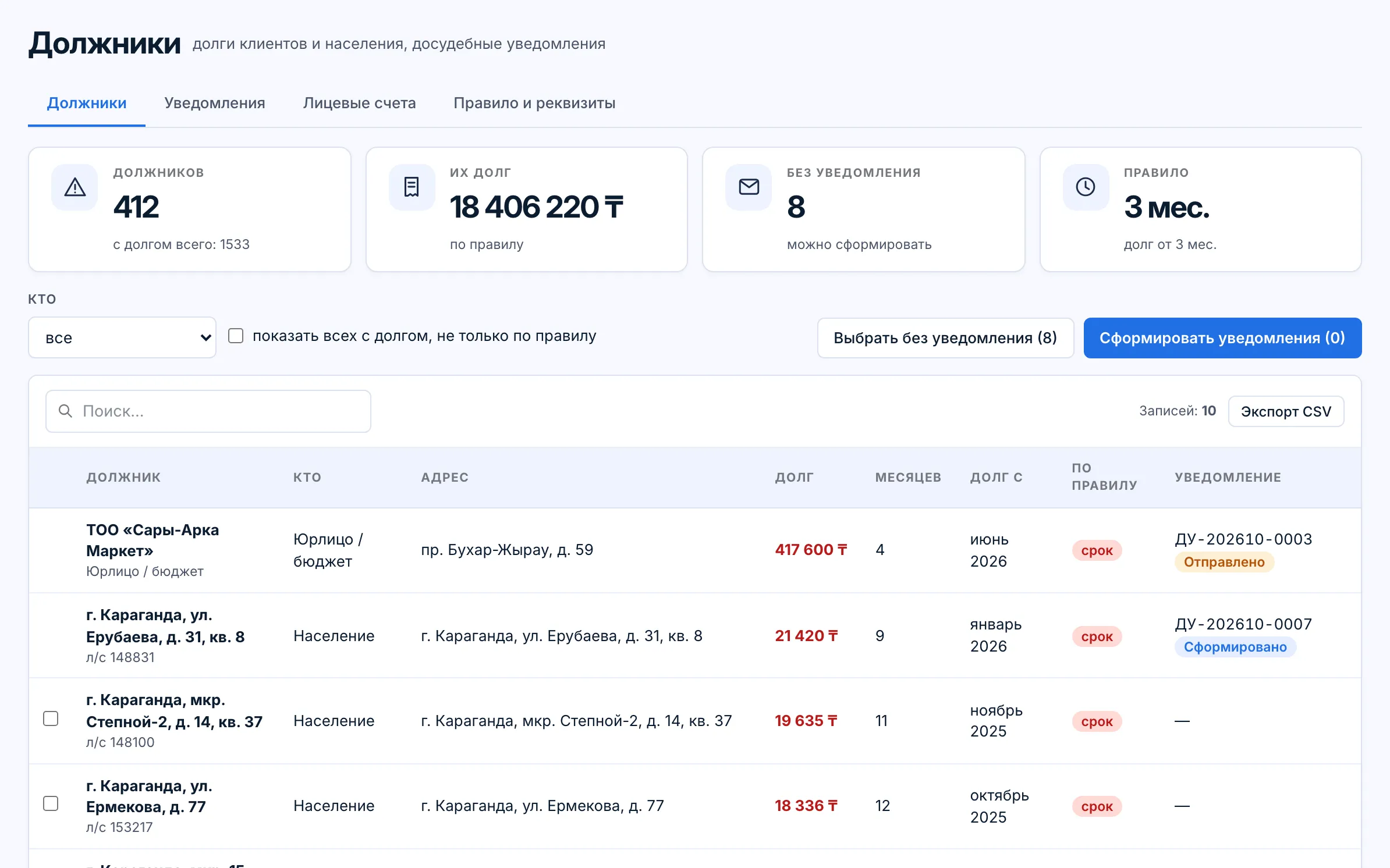Tick the checkbox for ул. Ермекова, д. 77 row
1390x868 pixels.
(51, 803)
